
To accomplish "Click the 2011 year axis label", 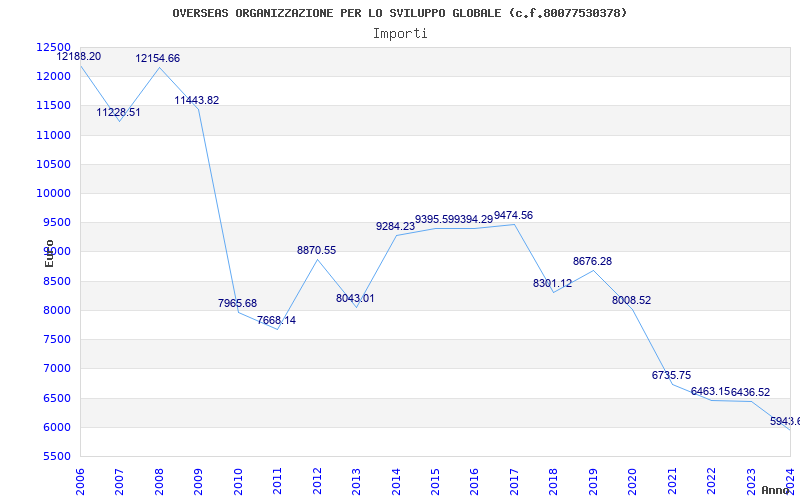I will (x=278, y=481).
